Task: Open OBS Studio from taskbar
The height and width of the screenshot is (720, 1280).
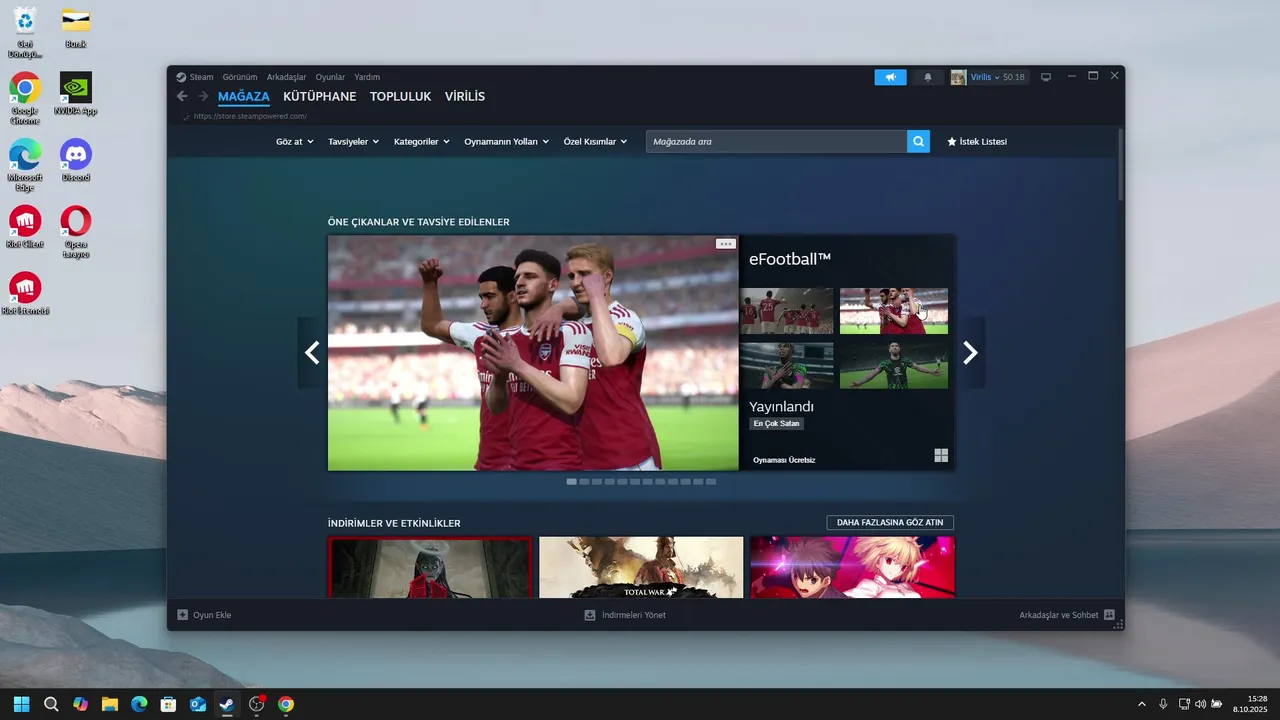Action: [x=257, y=704]
